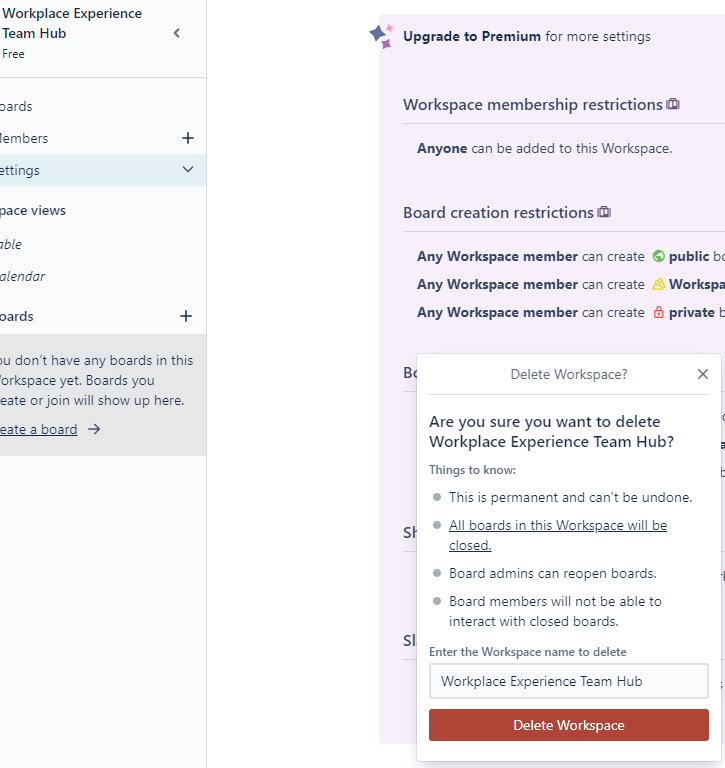This screenshot has width=725, height=768.
Task: Click the briefcase icon beside Workspace membership restrictions
Action: (x=673, y=104)
